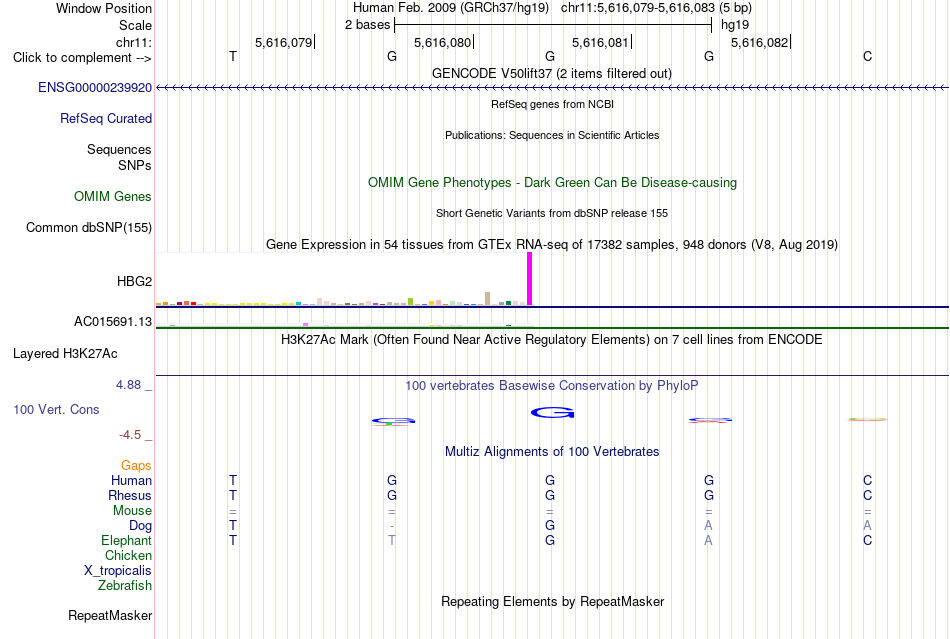Select the Dog species label

click(141, 526)
